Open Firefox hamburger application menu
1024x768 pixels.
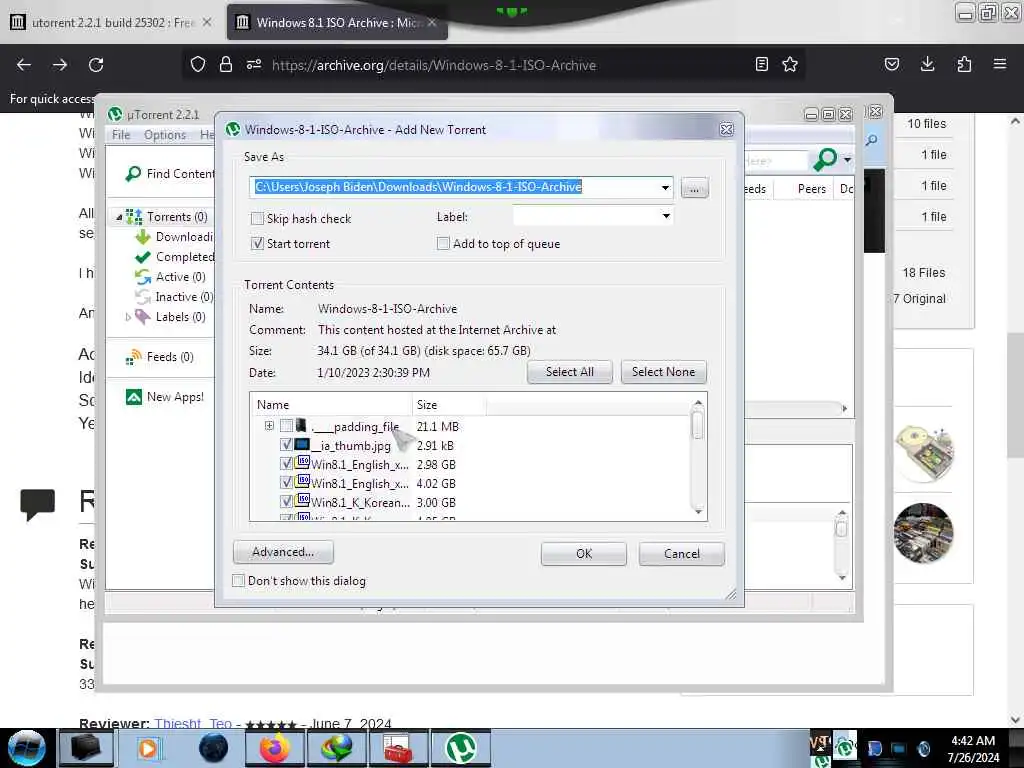click(x=1000, y=64)
